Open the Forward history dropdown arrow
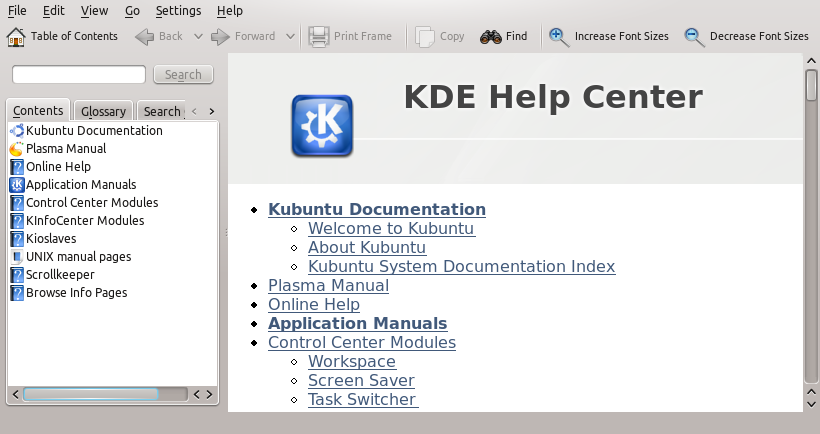820x434 pixels. tap(290, 37)
